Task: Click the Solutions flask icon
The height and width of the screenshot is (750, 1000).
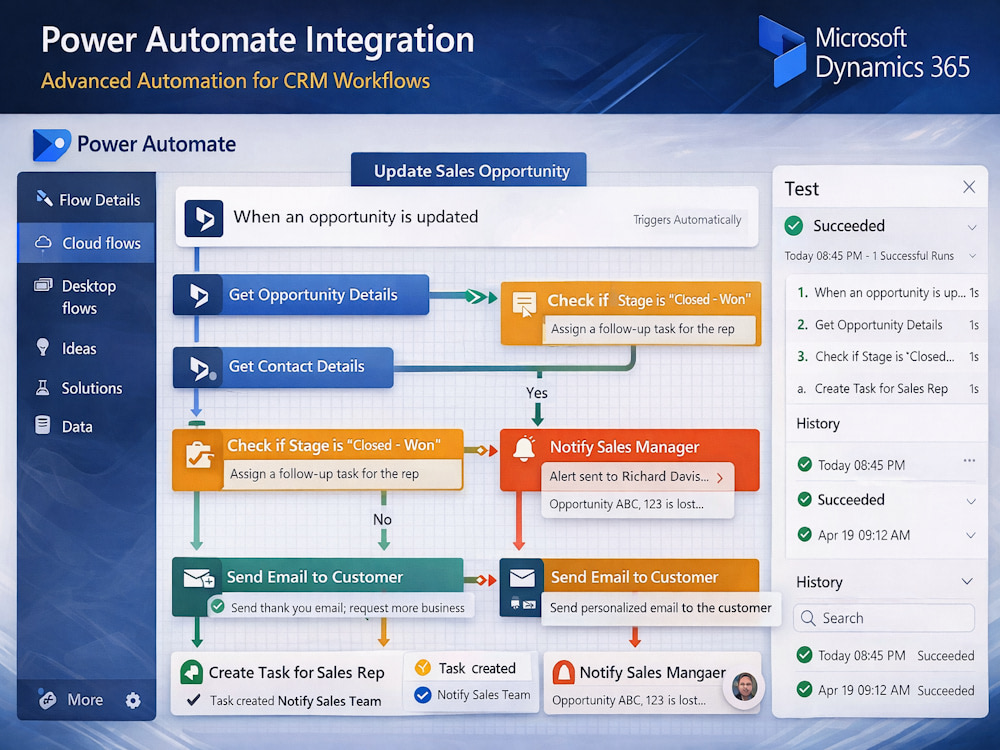Action: pyautogui.click(x=43, y=387)
